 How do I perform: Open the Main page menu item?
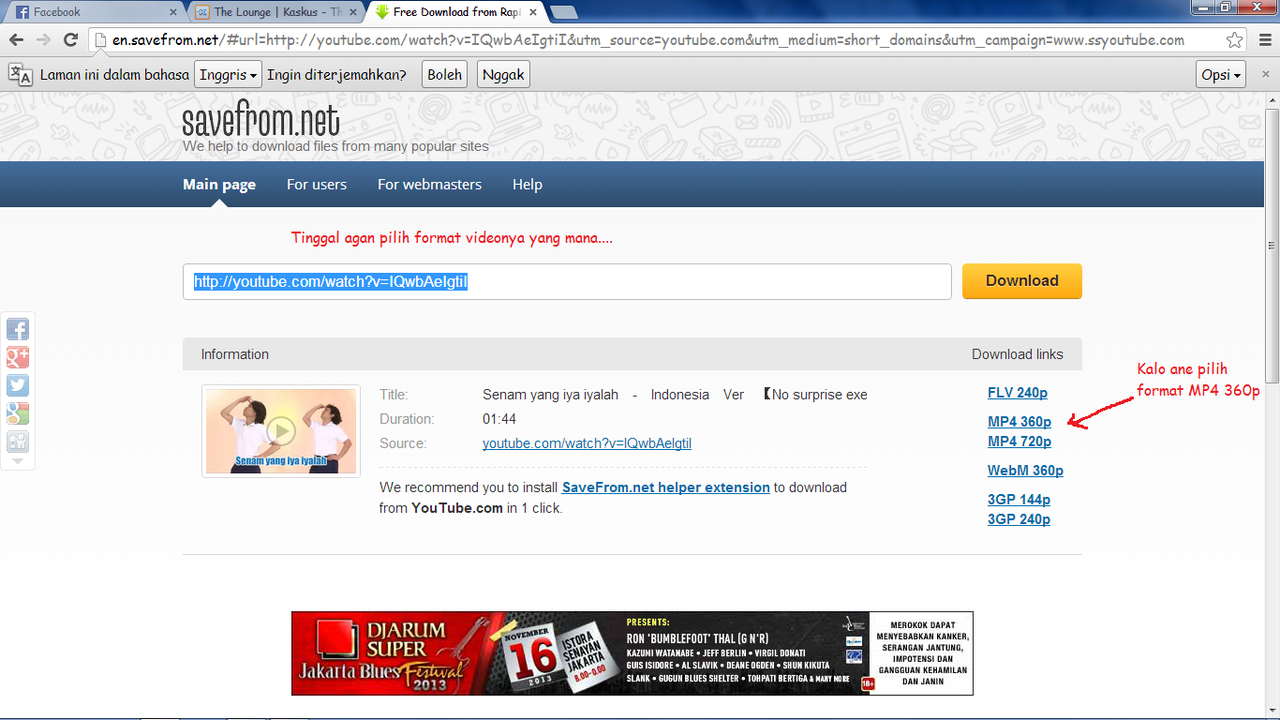pos(219,184)
